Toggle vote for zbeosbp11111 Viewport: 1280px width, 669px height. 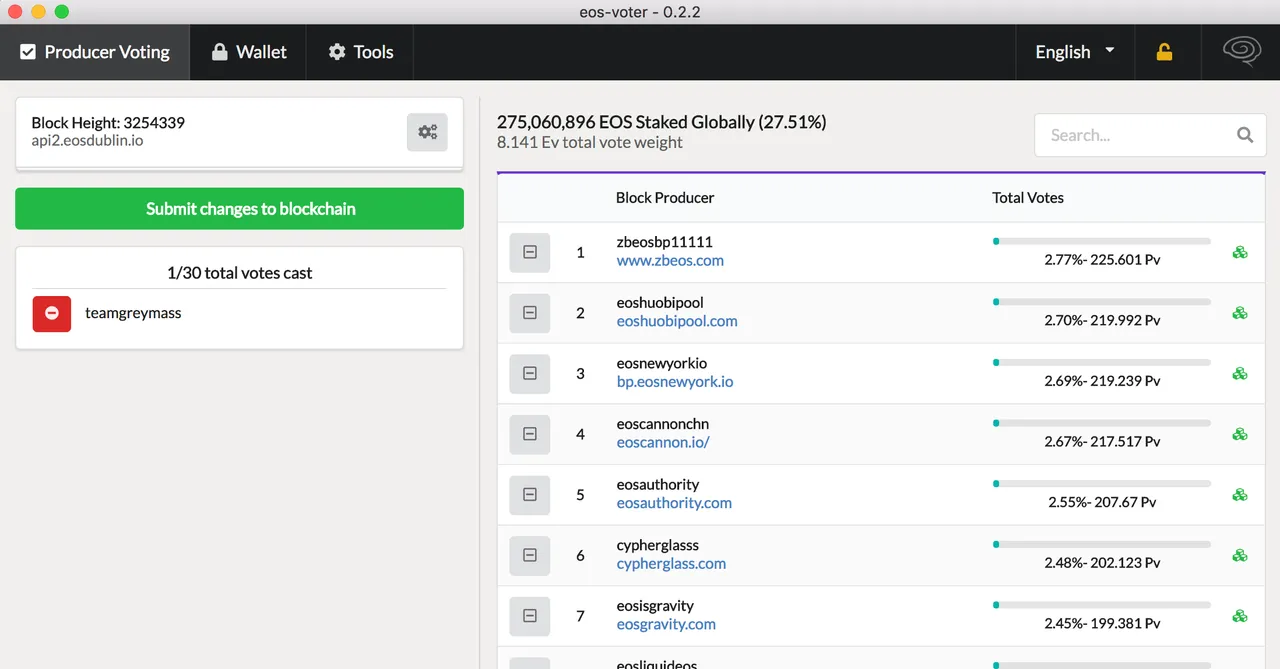(x=530, y=252)
